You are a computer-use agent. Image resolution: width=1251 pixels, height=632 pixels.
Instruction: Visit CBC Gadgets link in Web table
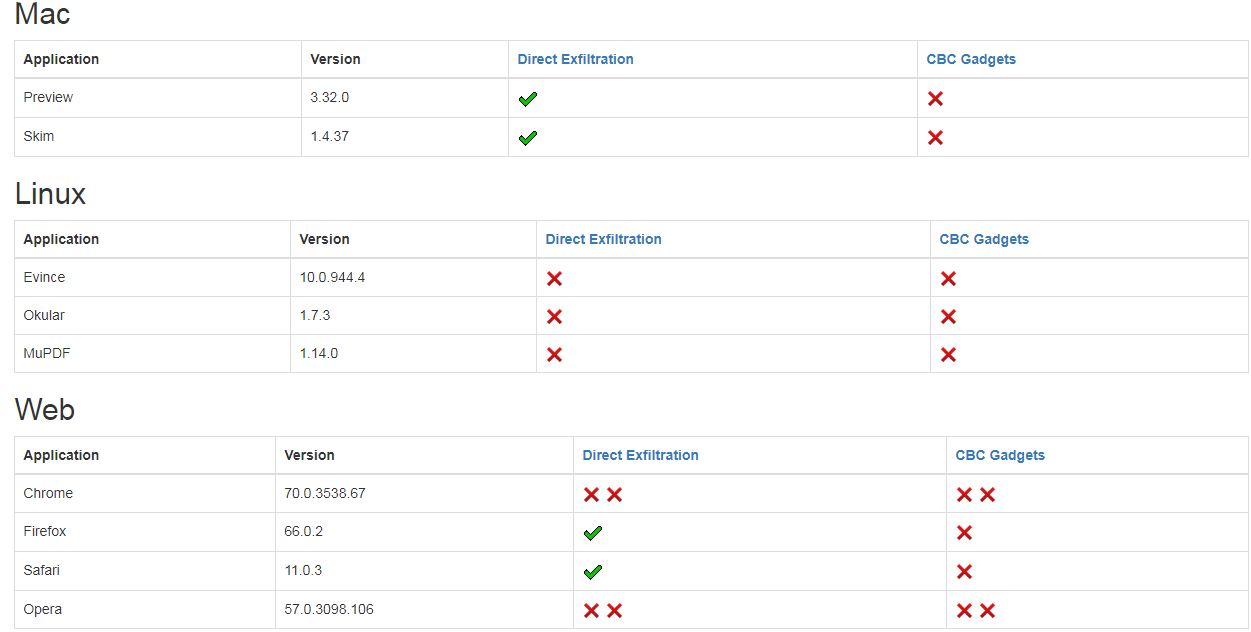click(x=1000, y=455)
